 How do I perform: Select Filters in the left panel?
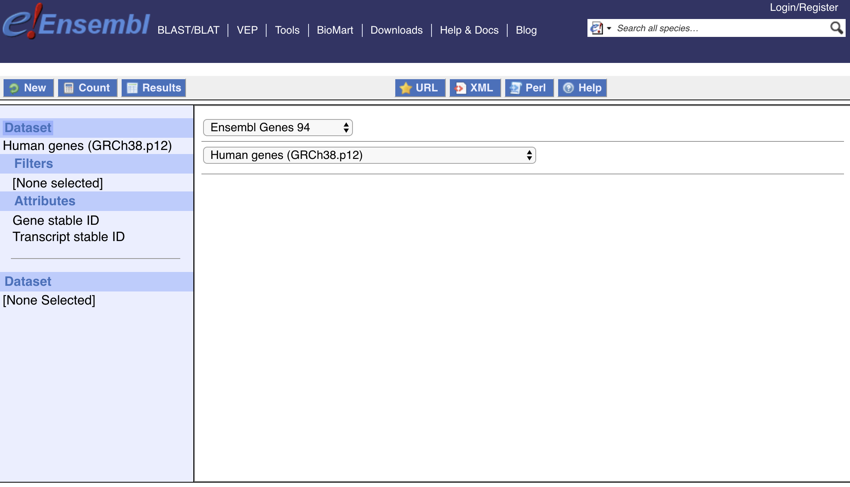(x=33, y=164)
